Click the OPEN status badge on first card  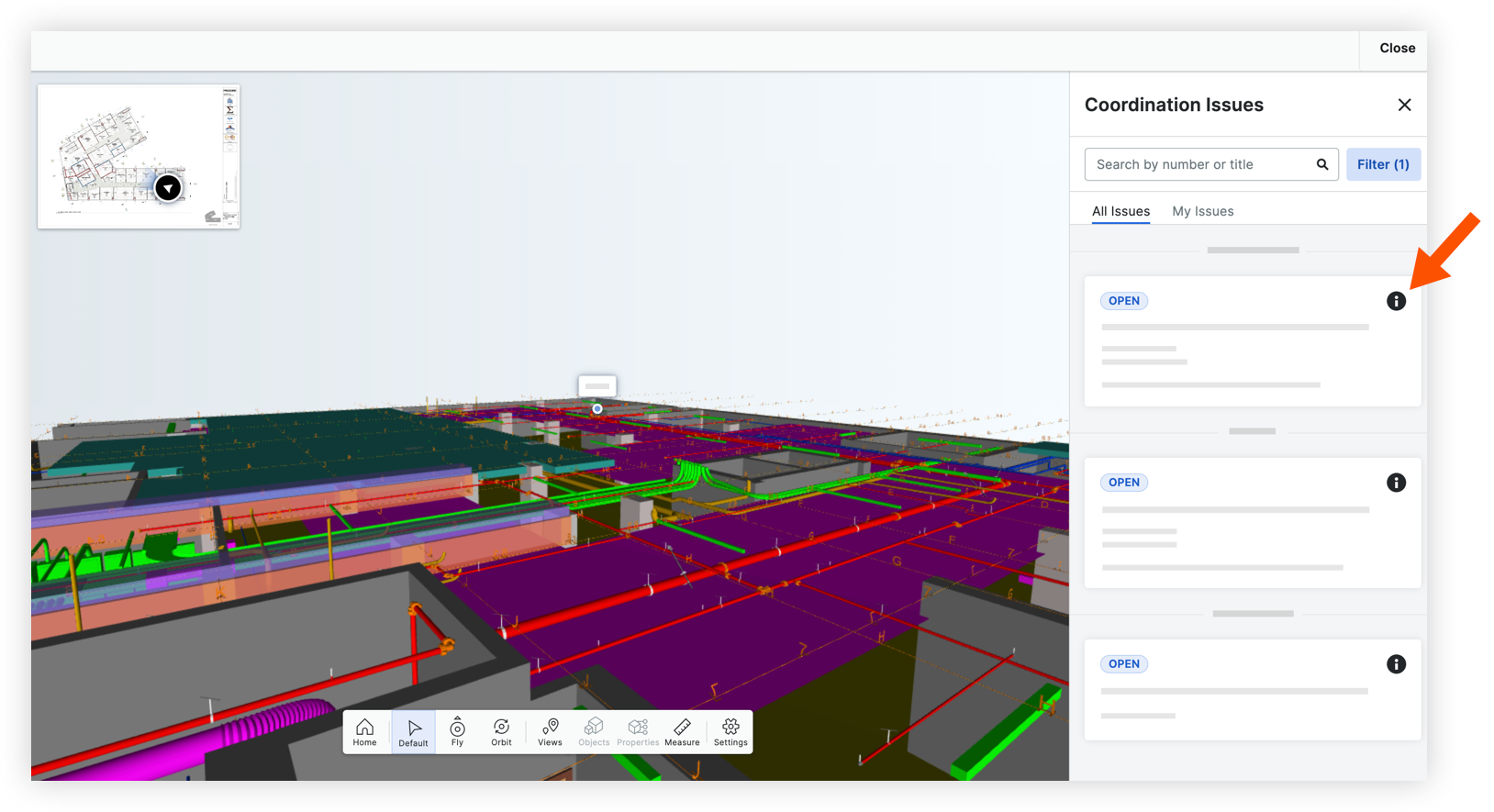tap(1124, 301)
